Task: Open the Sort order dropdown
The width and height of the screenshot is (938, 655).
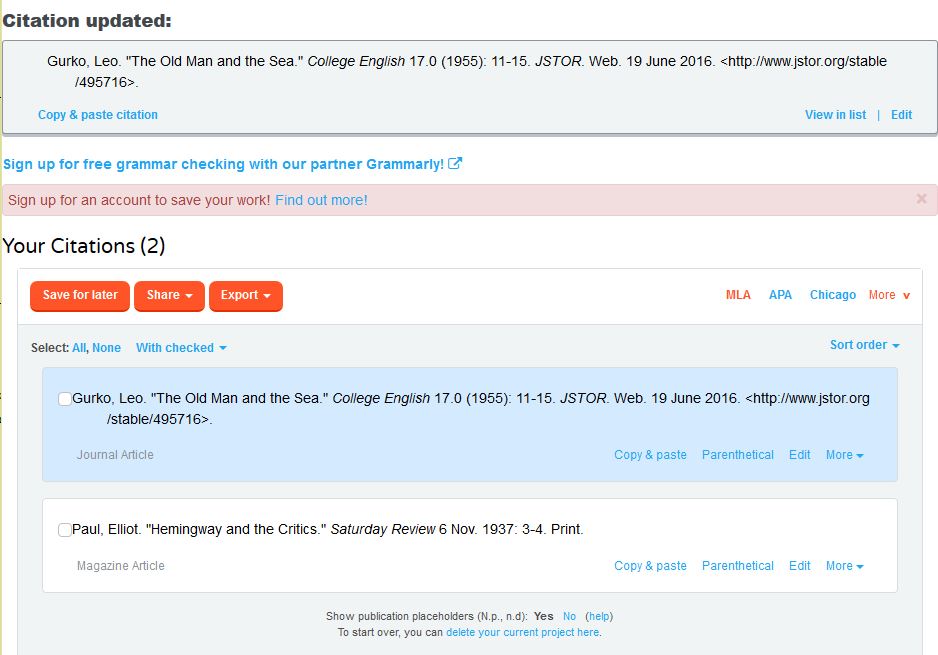Action: (x=864, y=345)
